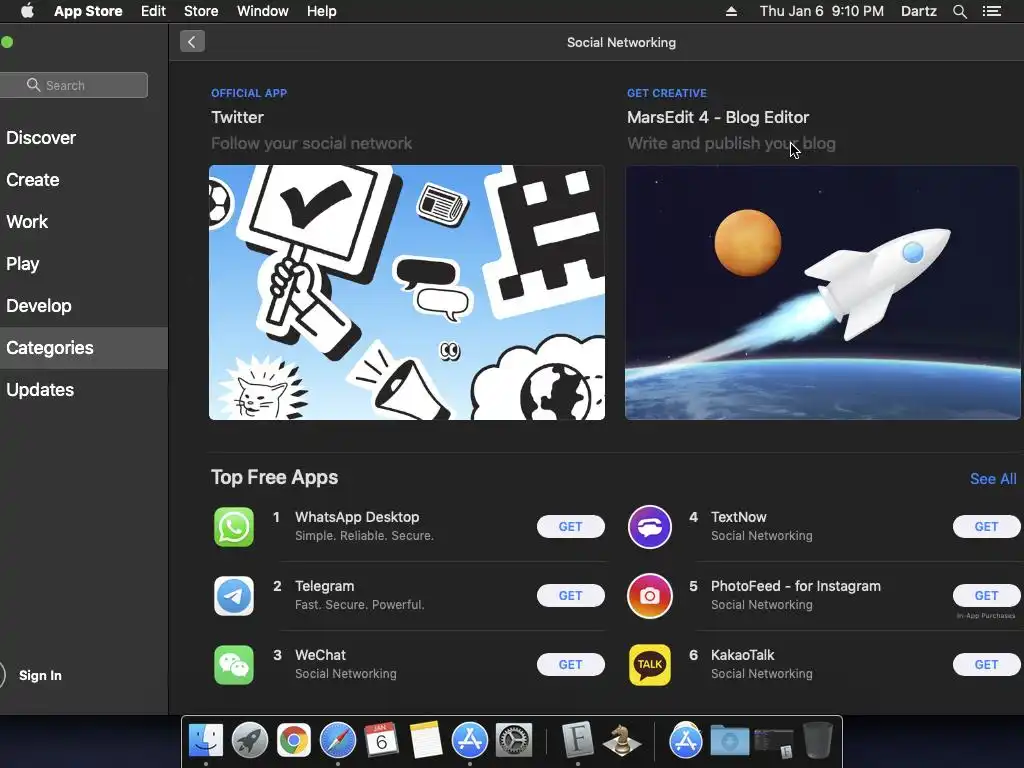The height and width of the screenshot is (768, 1024).
Task: Get TextNow
Action: [987, 526]
